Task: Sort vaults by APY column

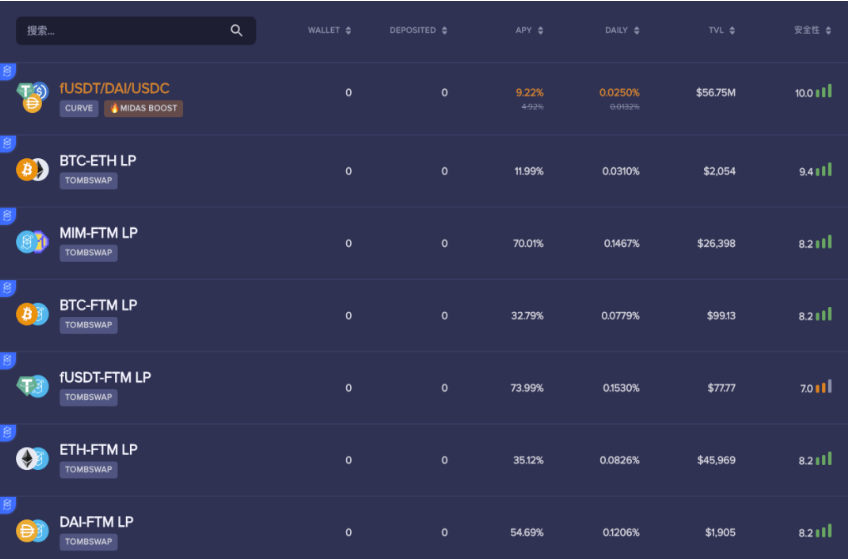Action: click(x=529, y=30)
